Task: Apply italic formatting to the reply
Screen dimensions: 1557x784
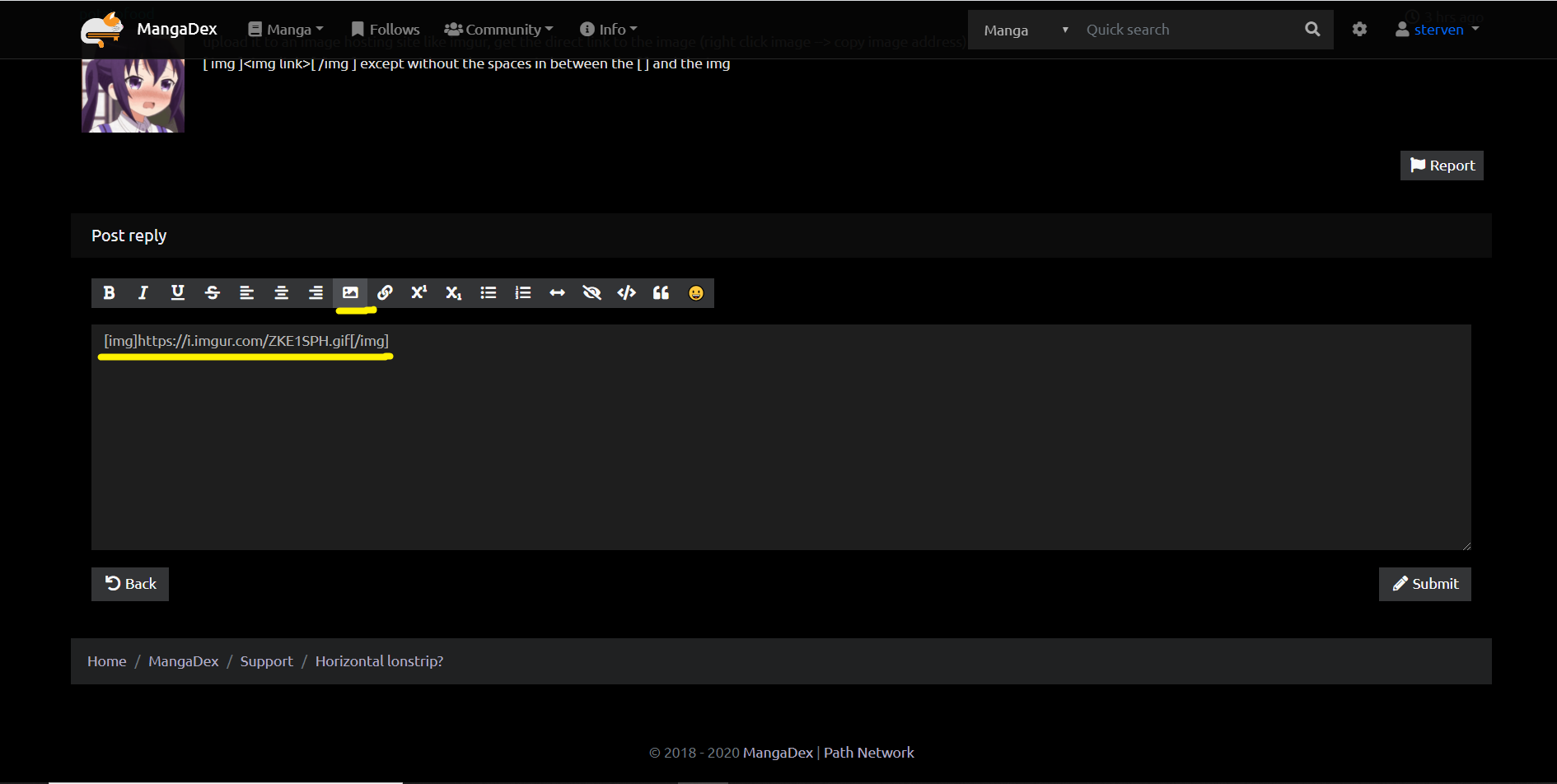Action: (143, 292)
